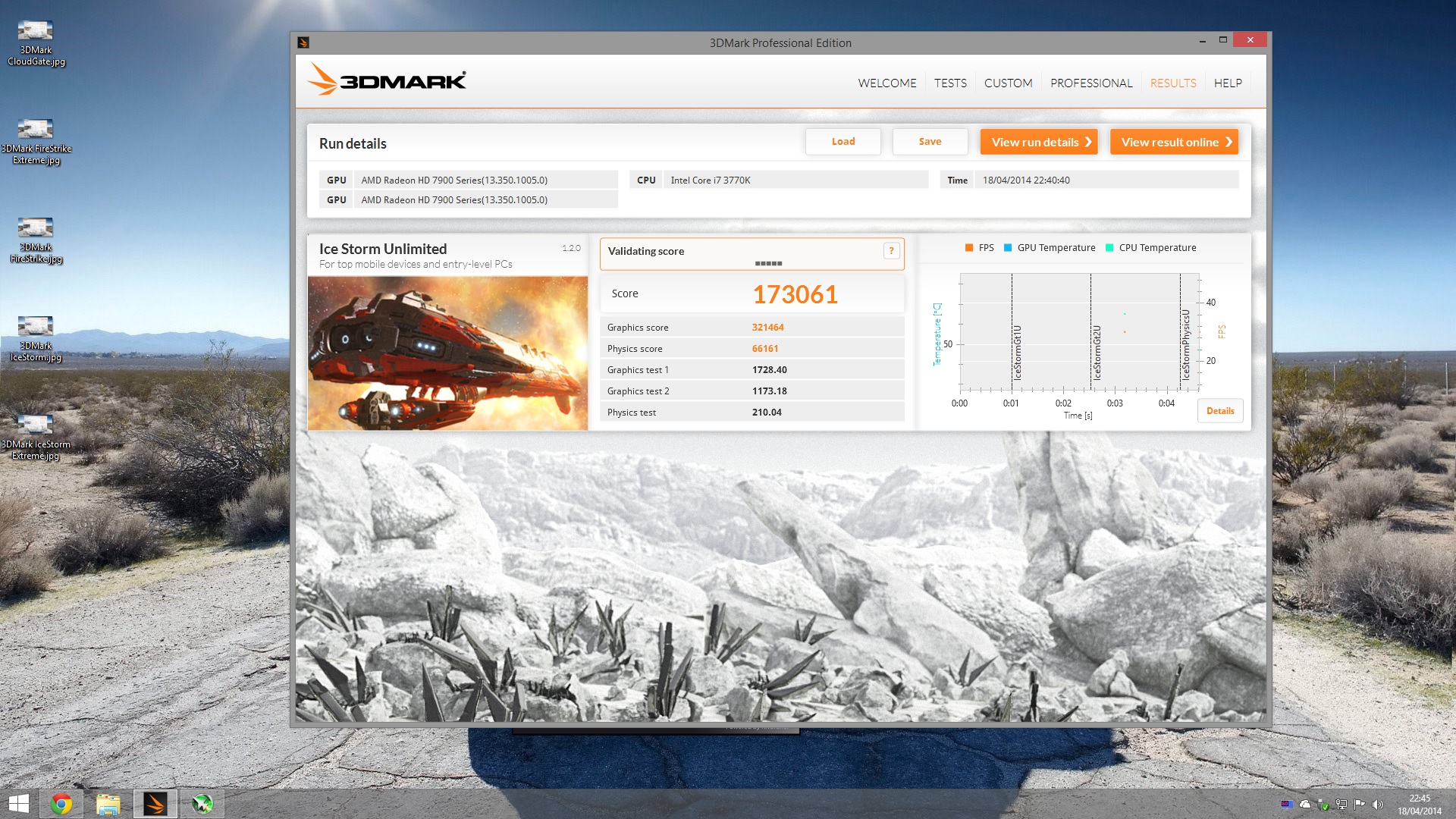
Task: Click the CPU Intel Core i7 3770K field
Action: click(796, 180)
